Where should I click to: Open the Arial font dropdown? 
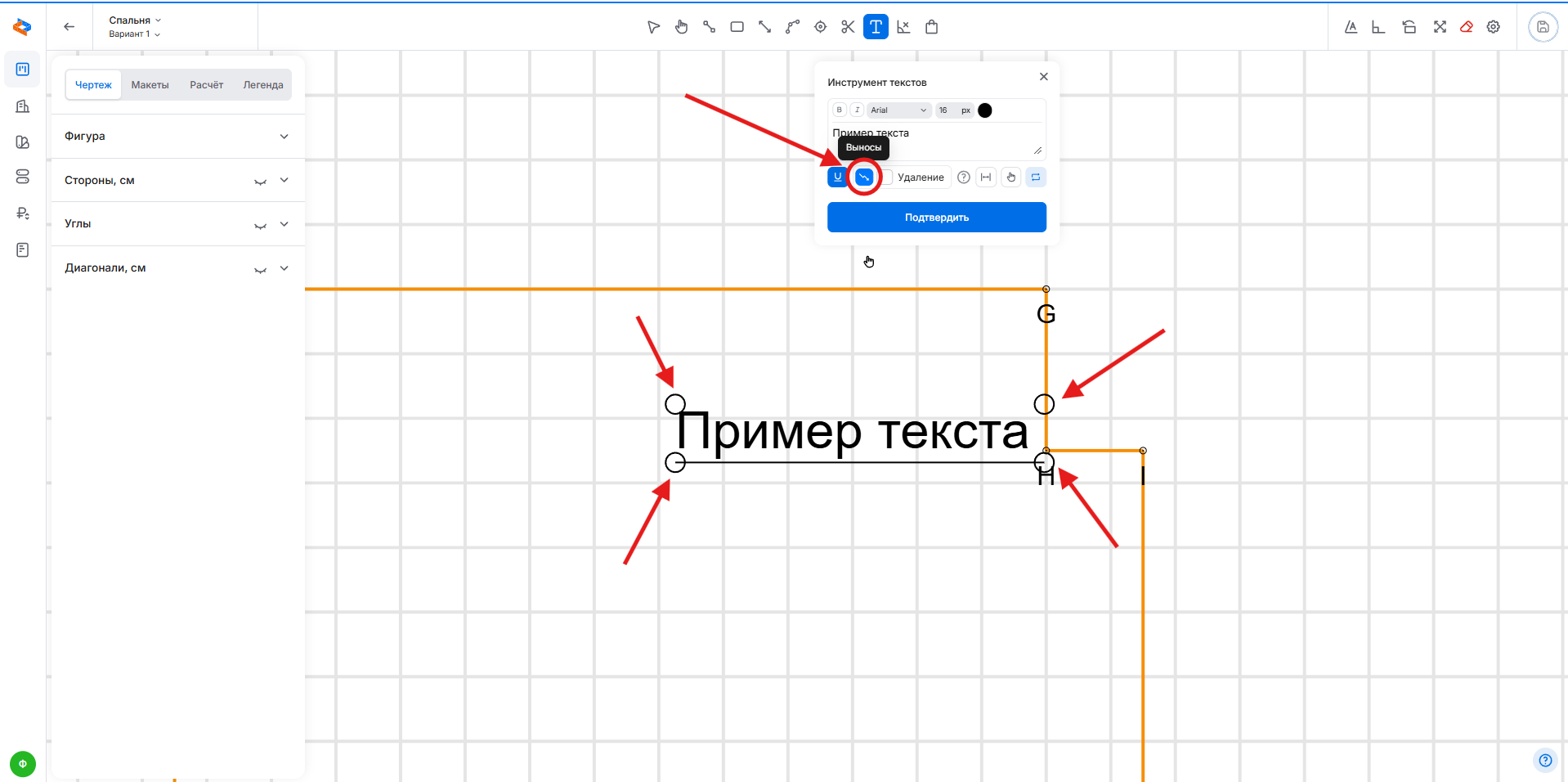898,110
